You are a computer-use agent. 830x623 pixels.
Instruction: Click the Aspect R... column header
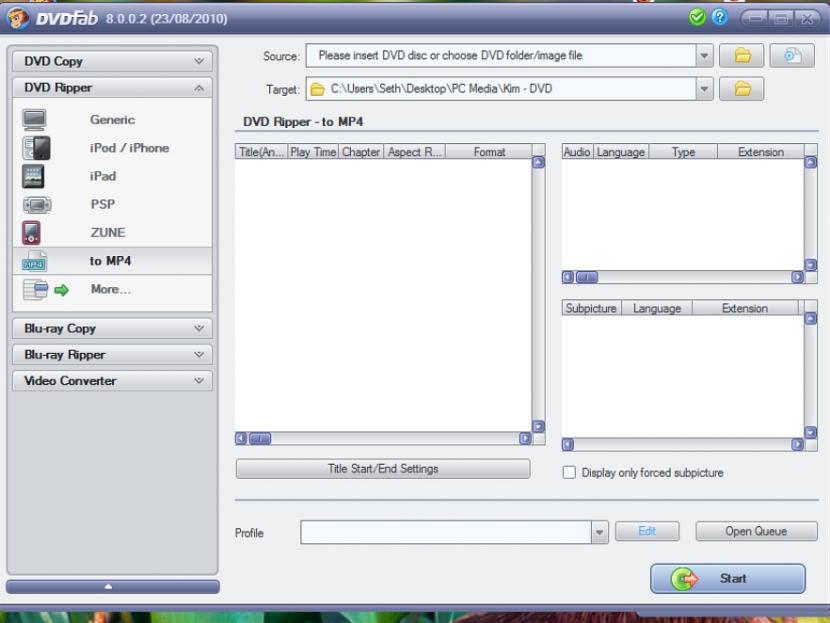click(x=414, y=152)
